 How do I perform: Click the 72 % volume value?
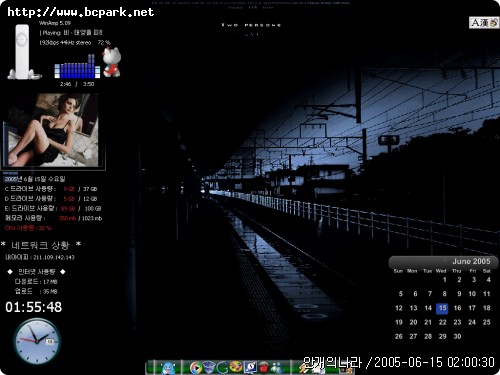[x=104, y=43]
